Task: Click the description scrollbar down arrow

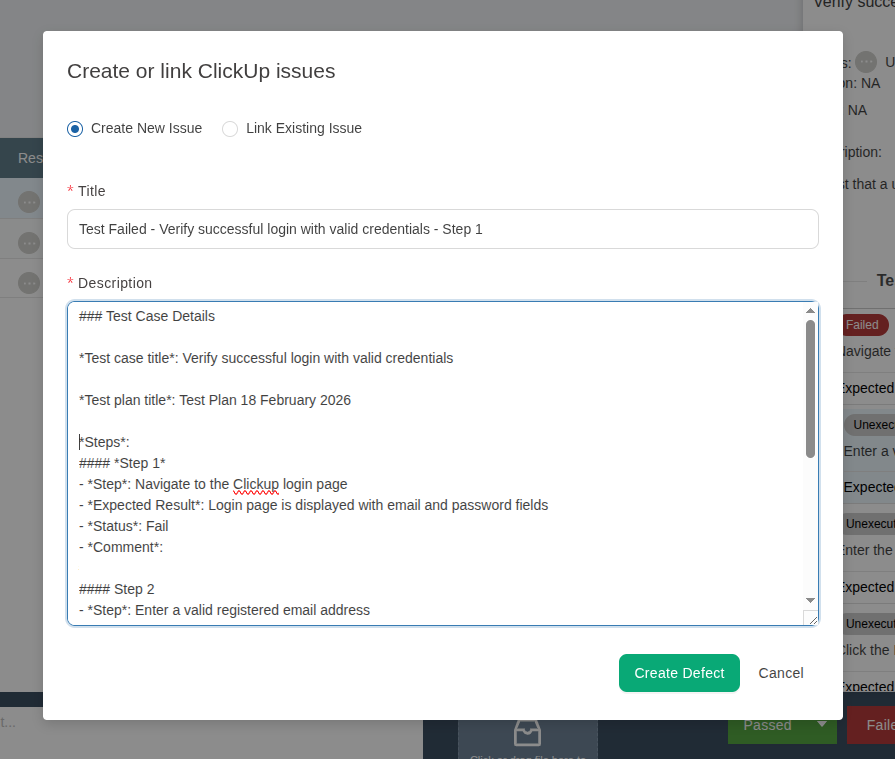Action: 810,600
